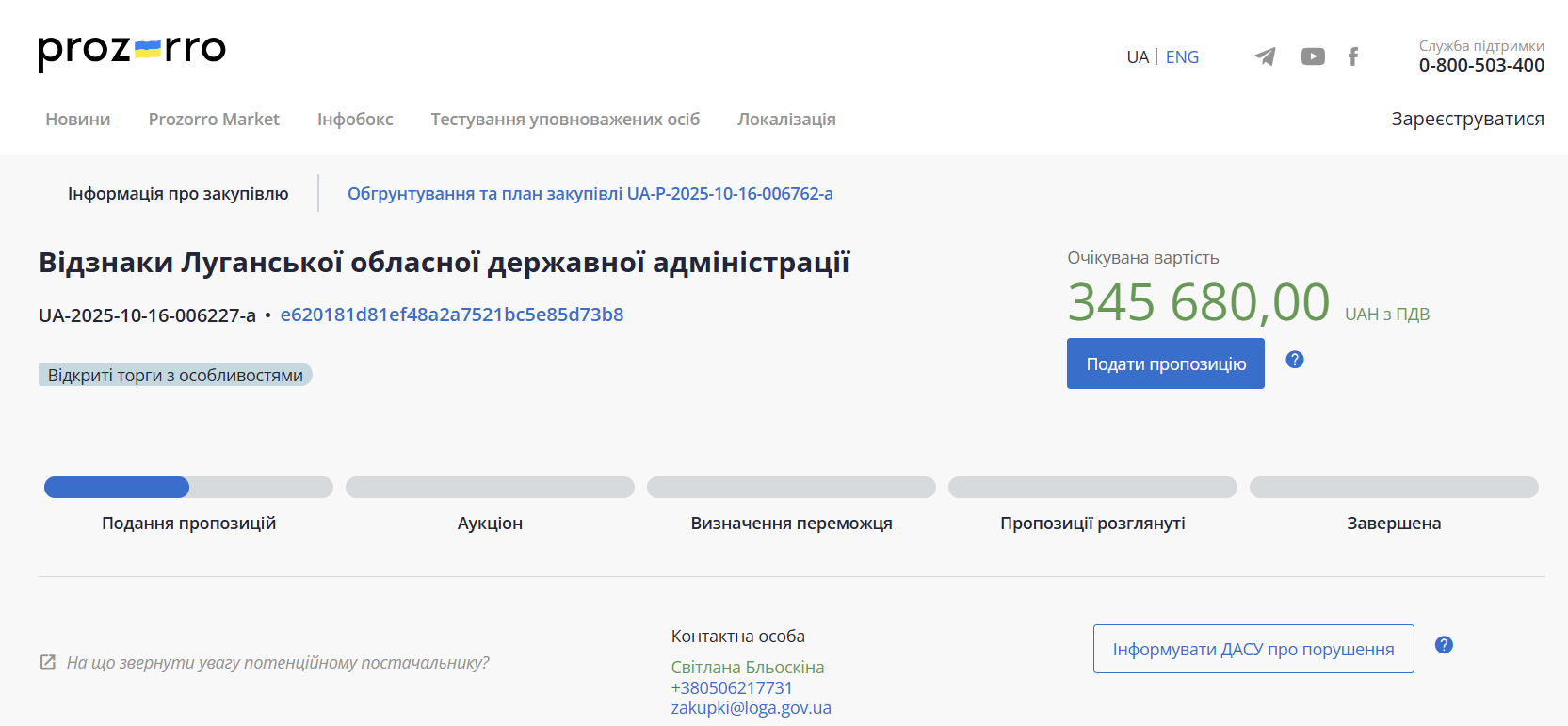
Task: Open the Telegram channel icon
Action: pos(1265,57)
